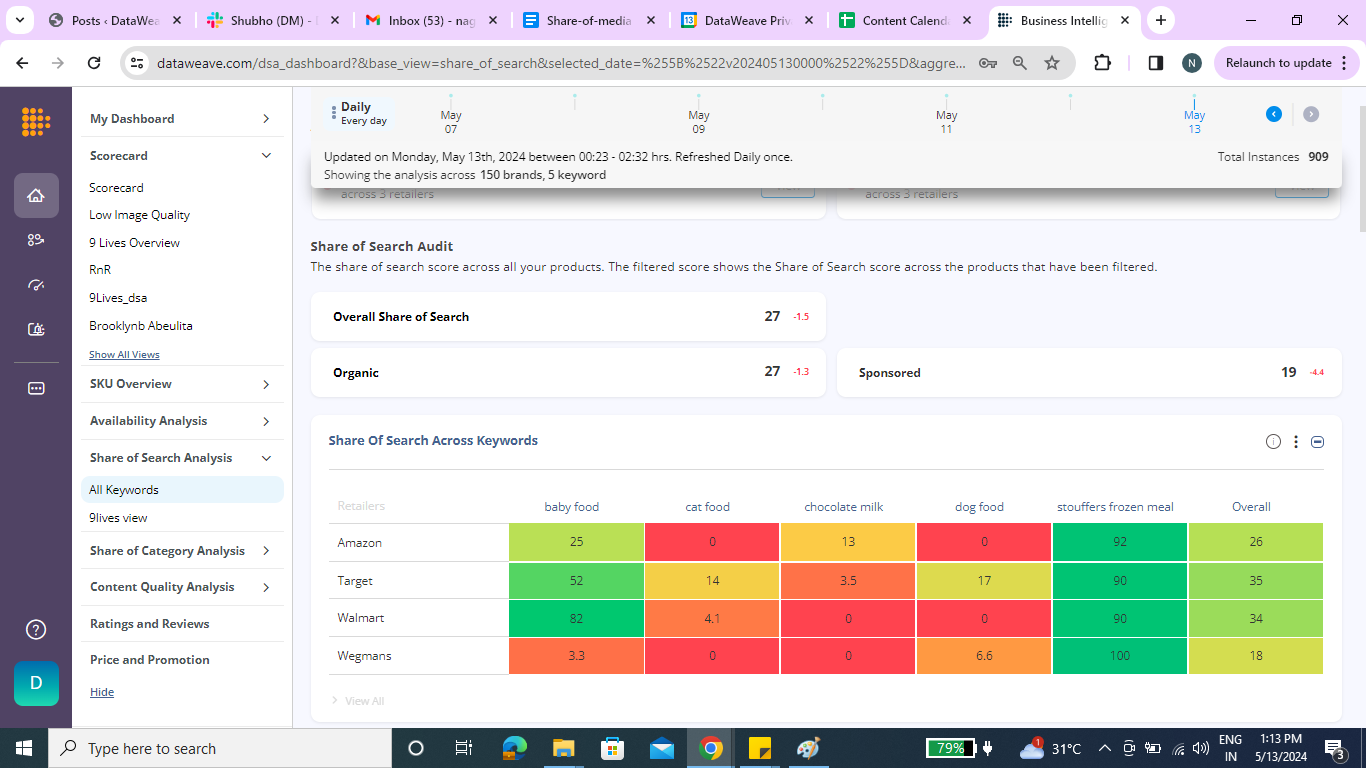Screen dimensions: 1366x768
Task: Reload the page in Chrome
Action: [94, 62]
